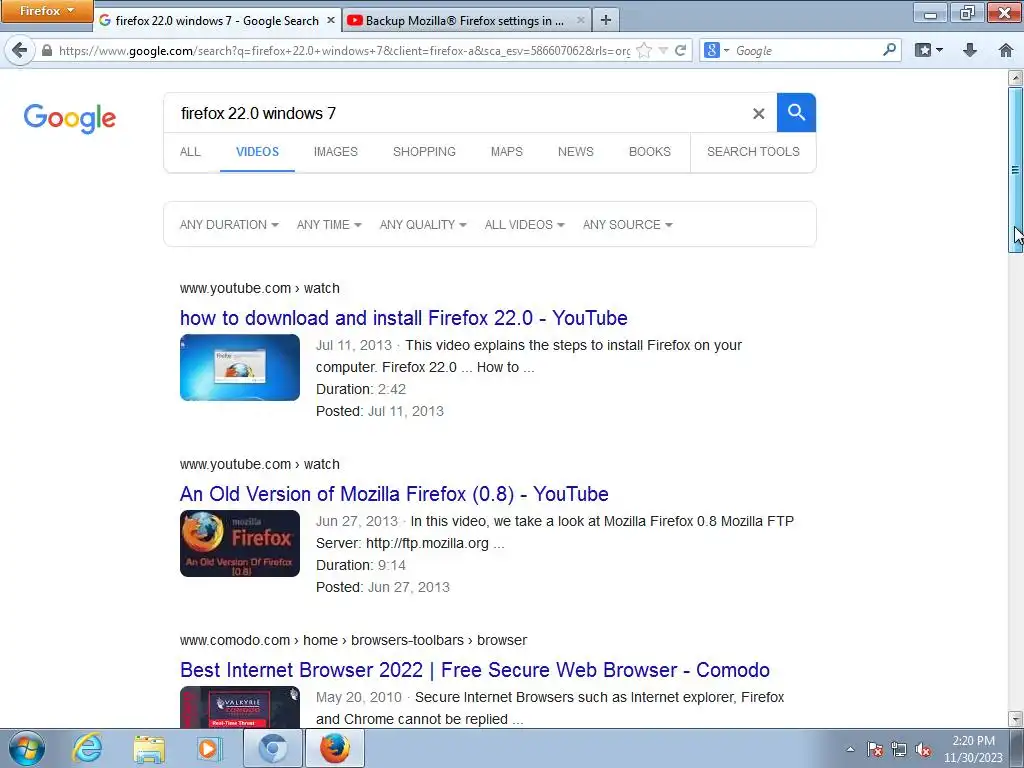Click the Comodo Valkyrie video thumbnail
Screen dimensions: 1024x768
[x=240, y=707]
